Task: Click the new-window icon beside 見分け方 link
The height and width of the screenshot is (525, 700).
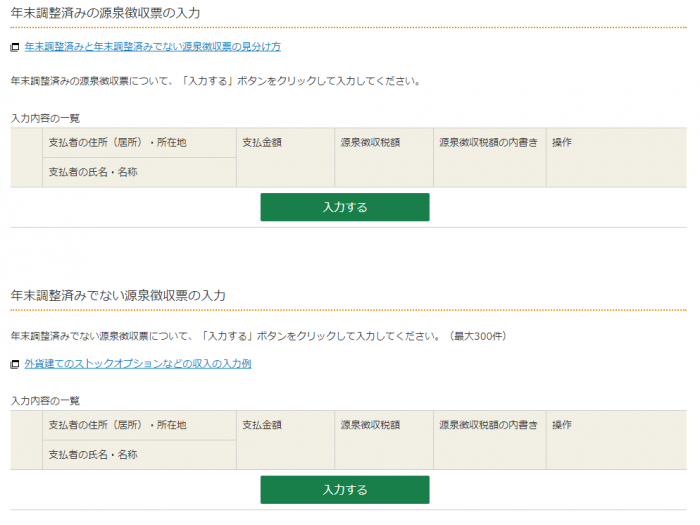Action: tap(15, 47)
